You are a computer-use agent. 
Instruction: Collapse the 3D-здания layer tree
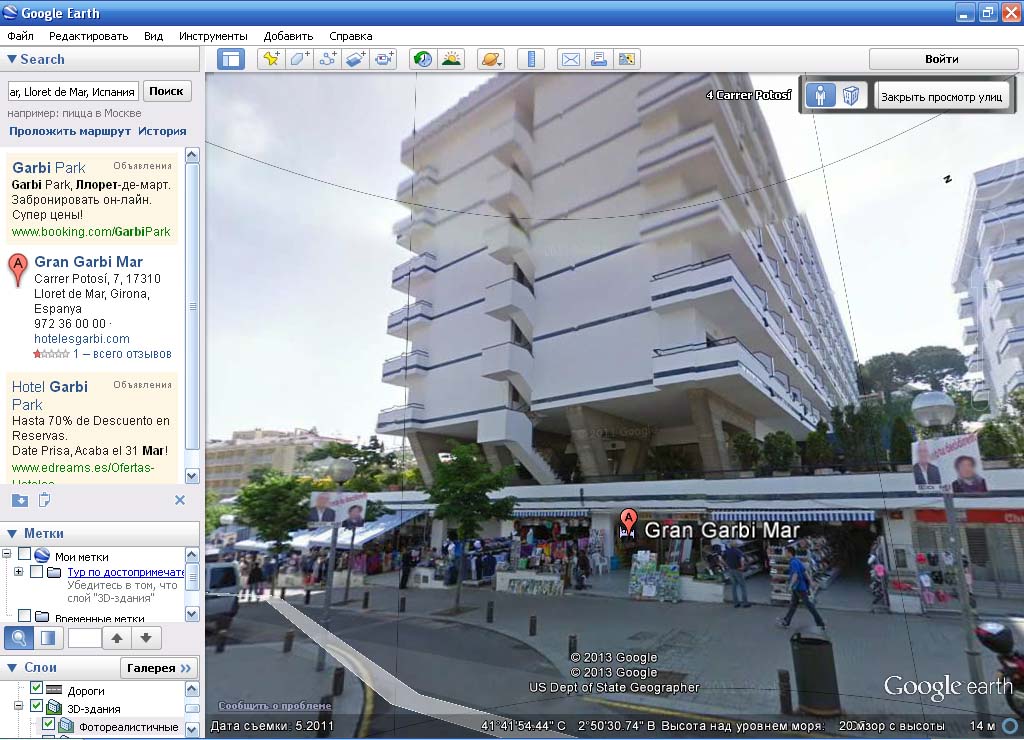coord(18,705)
